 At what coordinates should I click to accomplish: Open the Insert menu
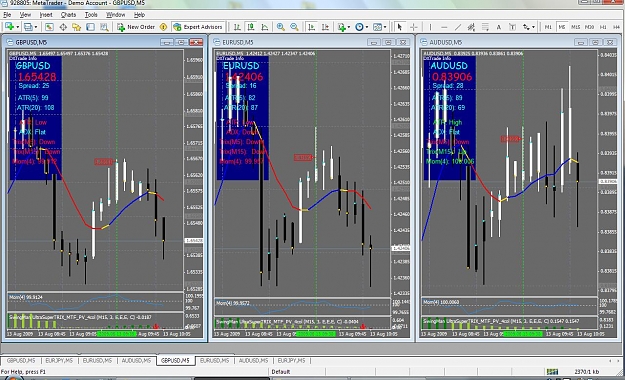46,15
